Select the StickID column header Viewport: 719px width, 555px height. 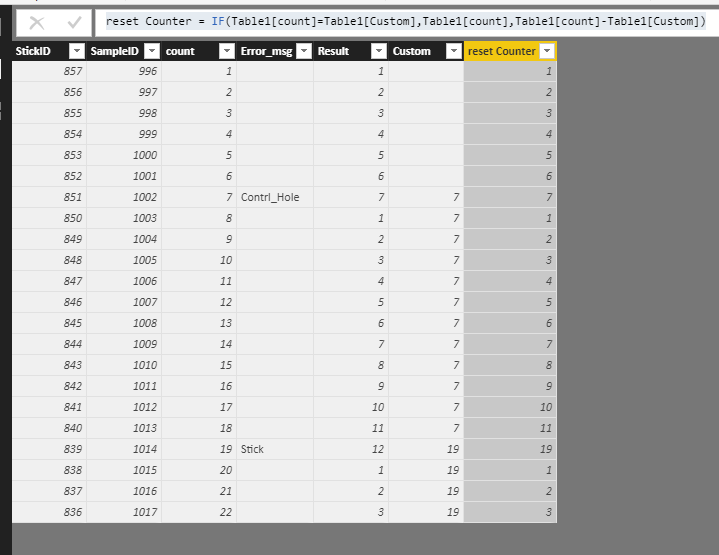click(49, 51)
